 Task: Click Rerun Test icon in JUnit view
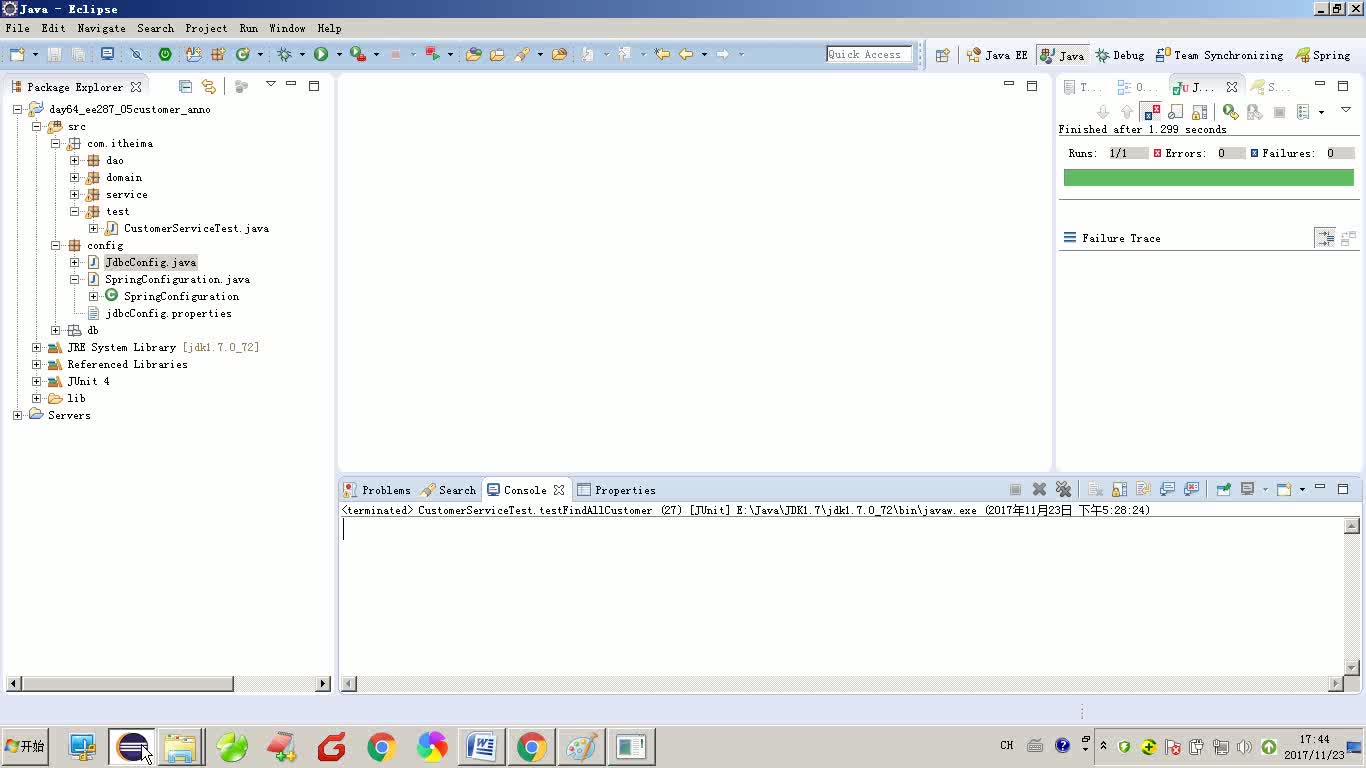coord(1231,112)
